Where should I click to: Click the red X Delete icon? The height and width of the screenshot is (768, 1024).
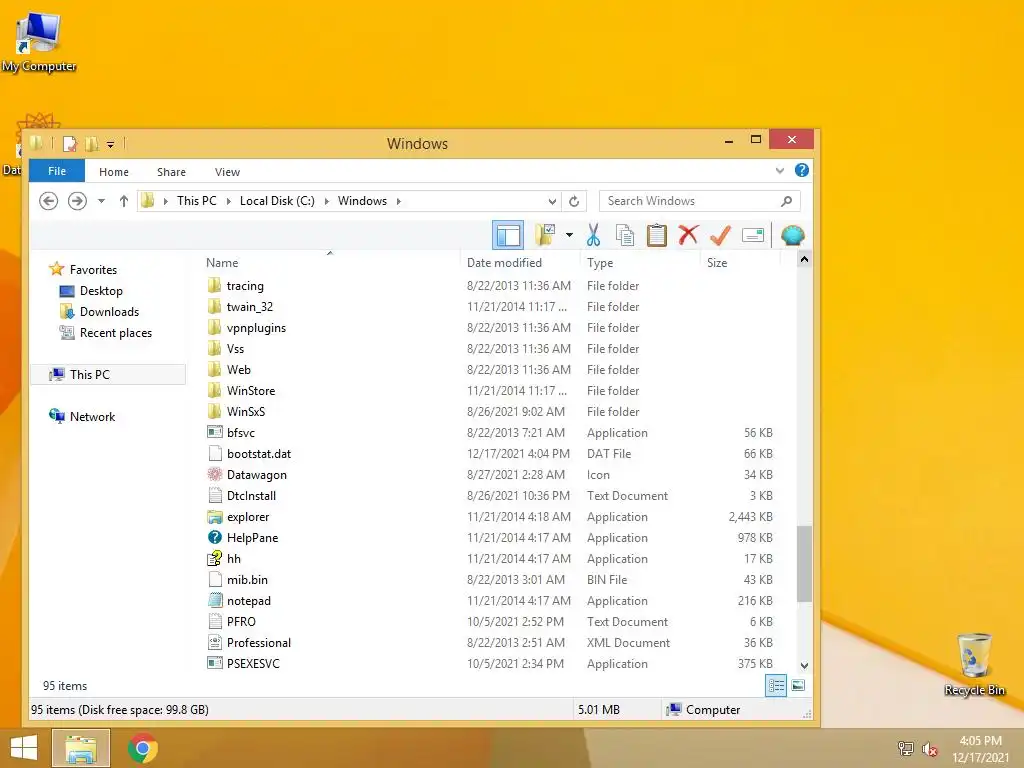pos(688,234)
